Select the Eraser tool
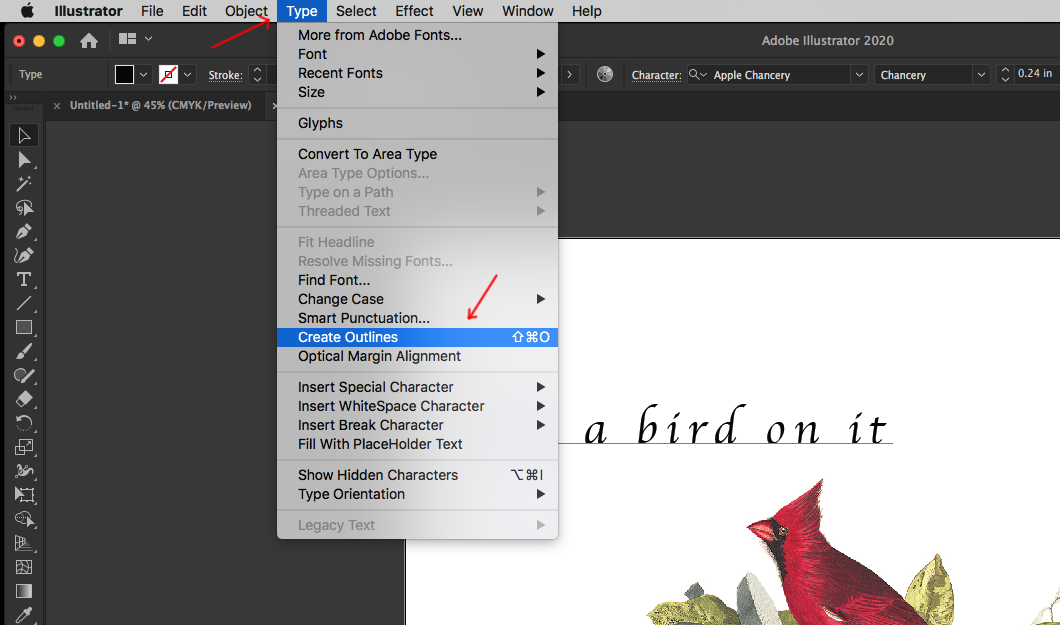This screenshot has width=1060, height=625. (25, 400)
